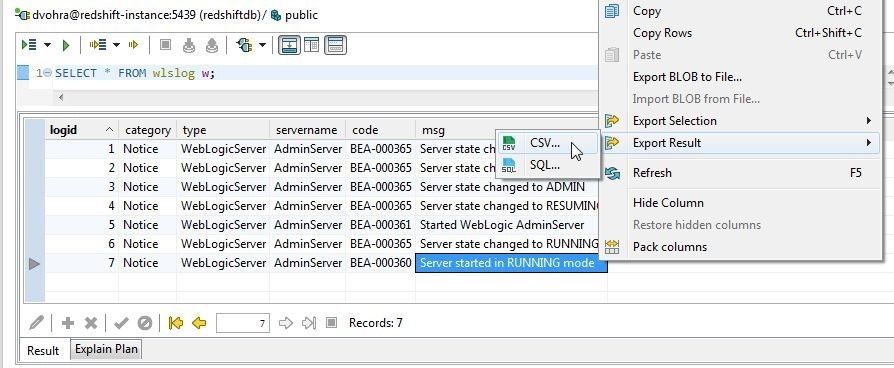Screen dimensions: 894x368
Task: Click the Refresh icon in context menu
Action: coord(612,173)
